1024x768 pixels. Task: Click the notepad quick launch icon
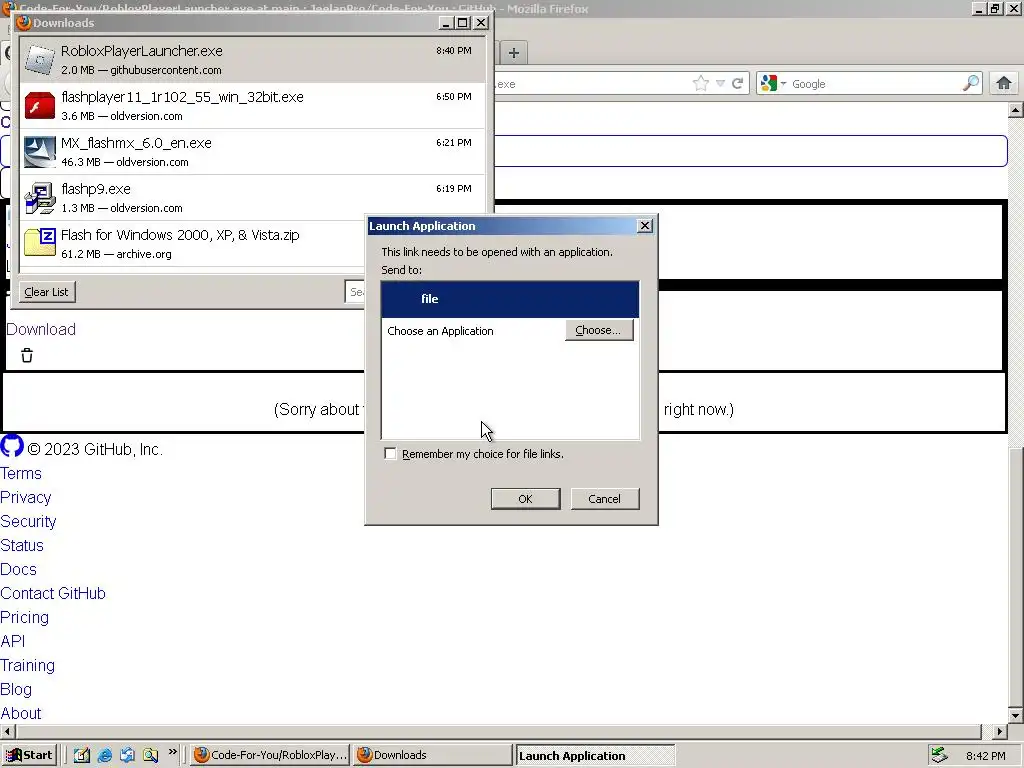[x=82, y=755]
